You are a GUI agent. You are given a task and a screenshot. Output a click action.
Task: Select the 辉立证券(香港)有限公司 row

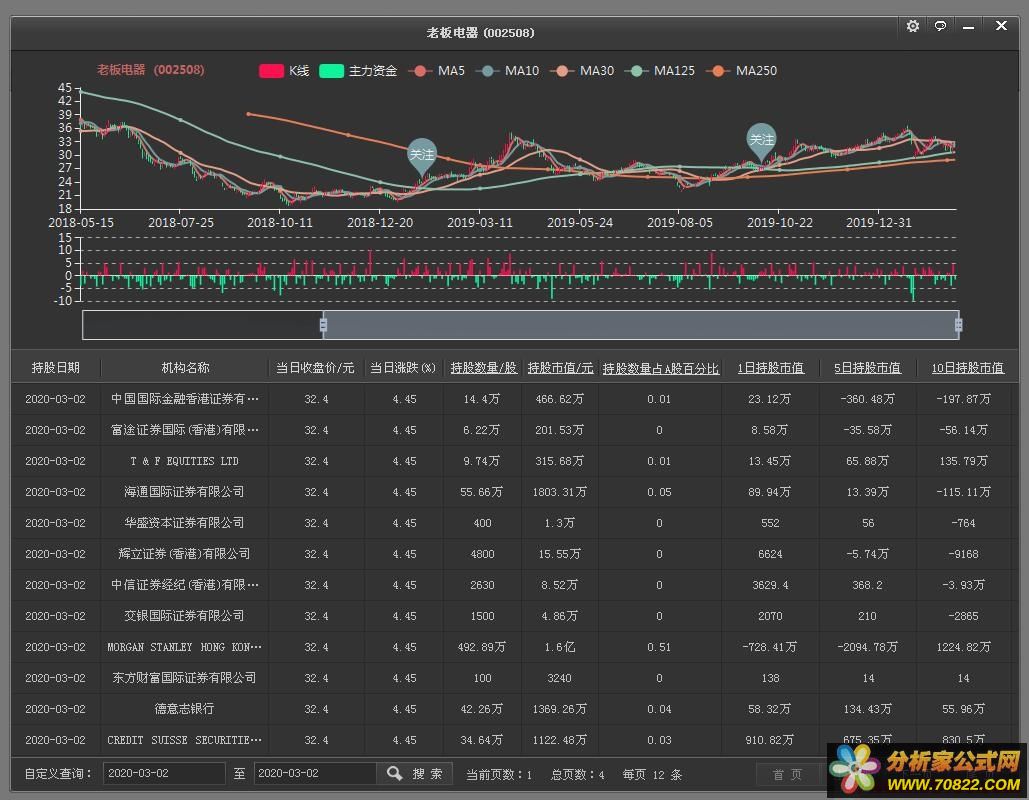coord(512,554)
